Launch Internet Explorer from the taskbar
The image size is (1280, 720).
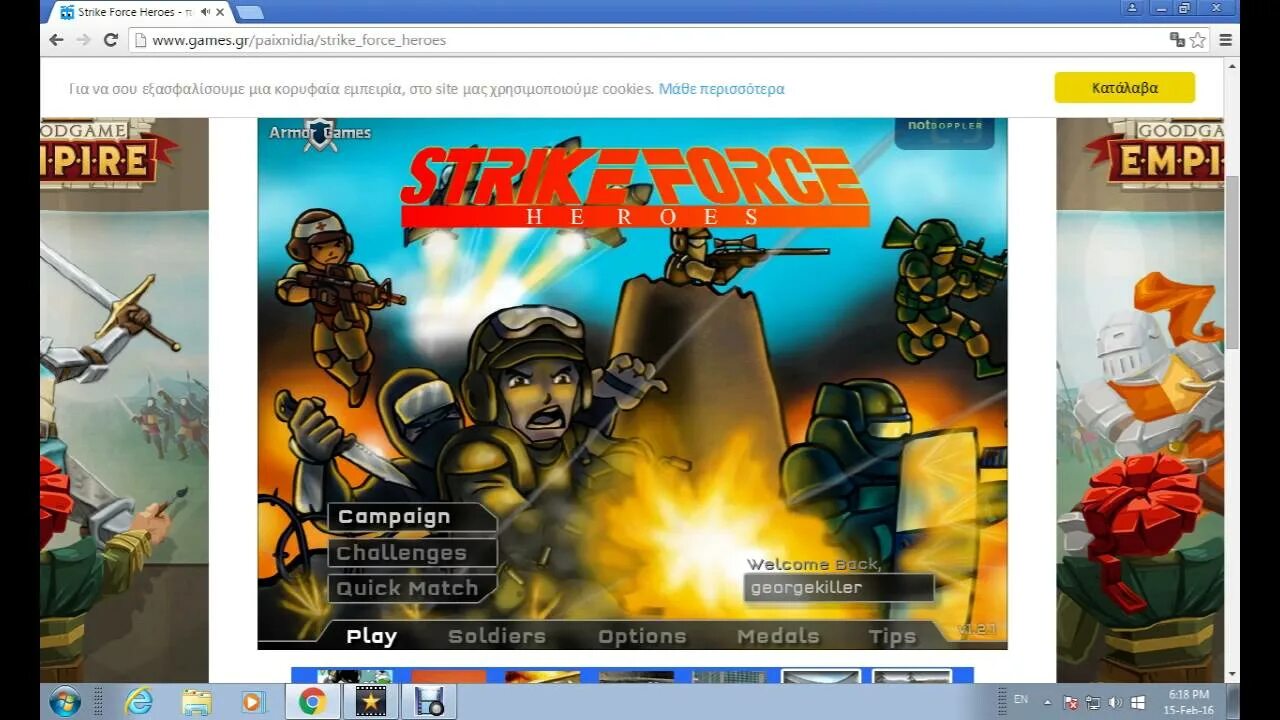(138, 702)
